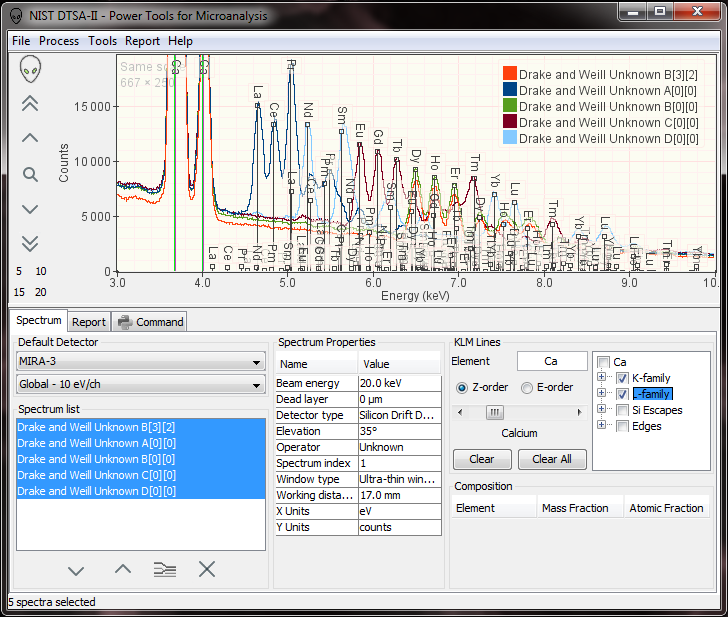Expand the Edges tree node

(601, 425)
